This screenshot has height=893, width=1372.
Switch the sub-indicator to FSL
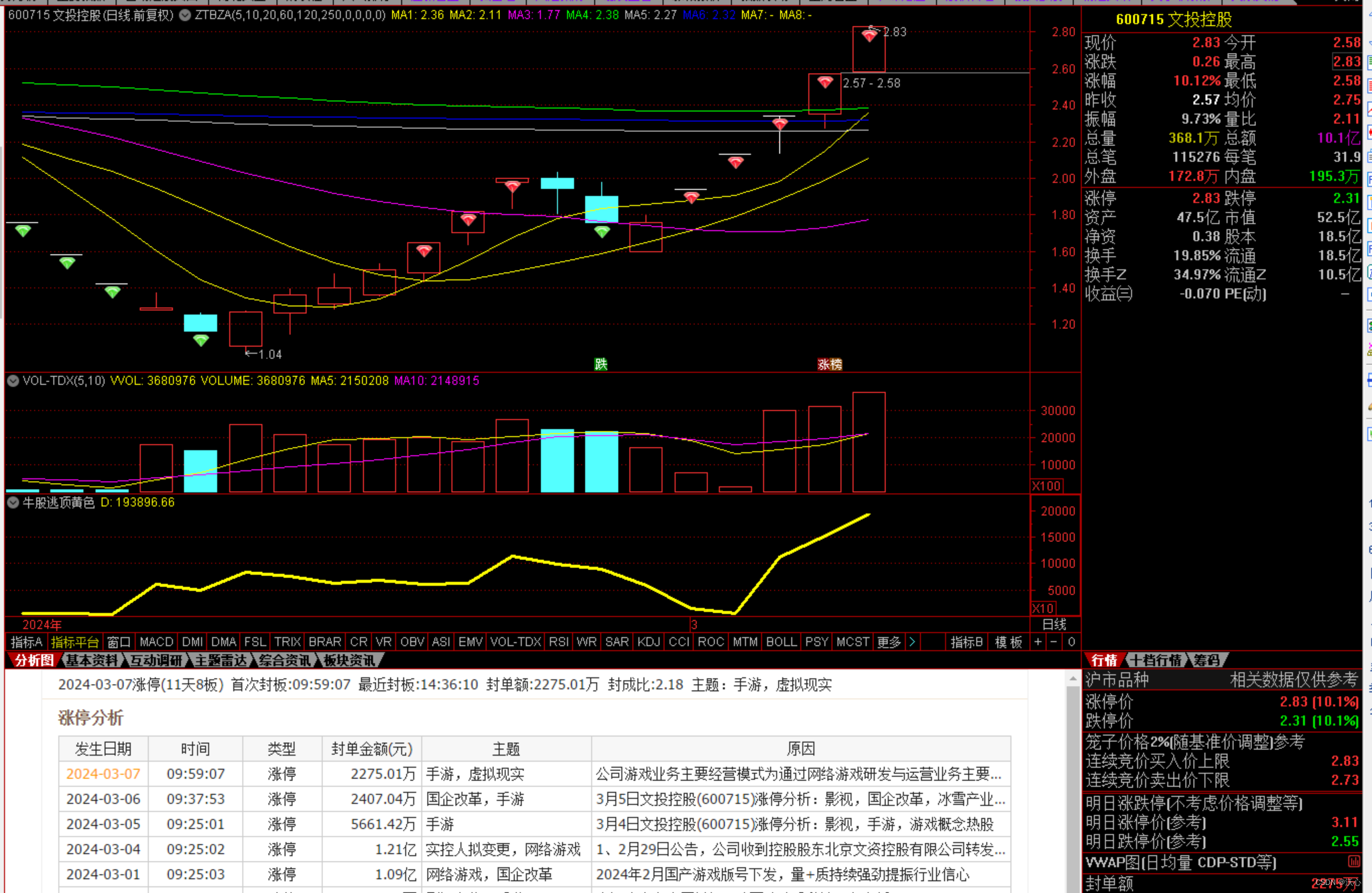pos(255,642)
